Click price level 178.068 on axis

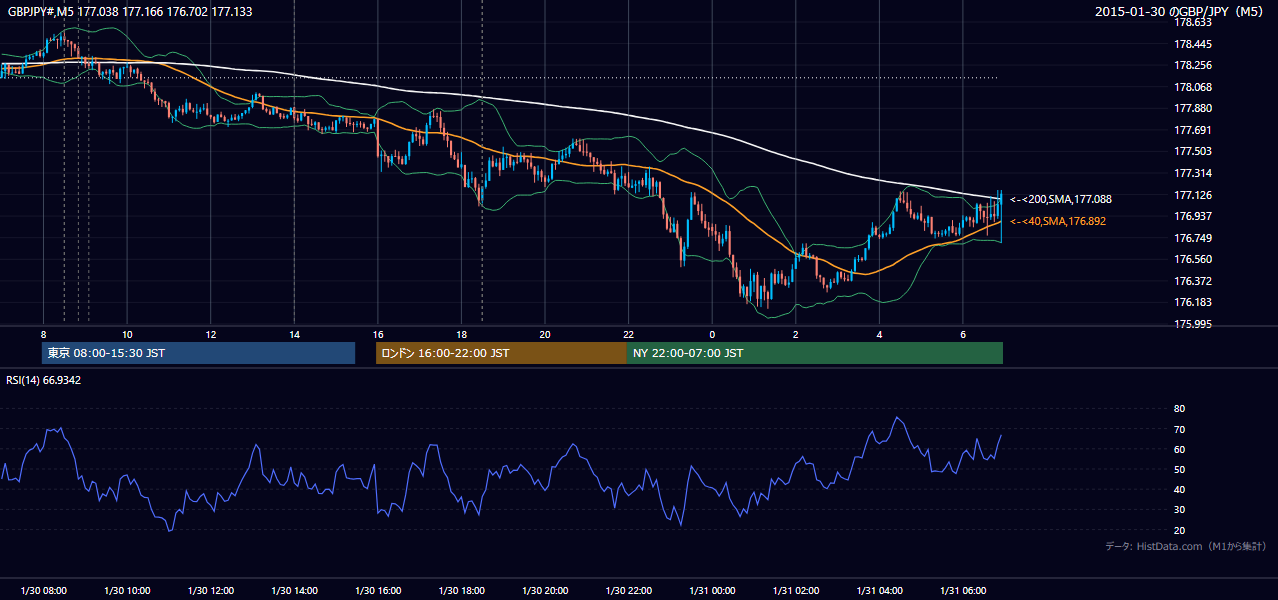pyautogui.click(x=1192, y=87)
